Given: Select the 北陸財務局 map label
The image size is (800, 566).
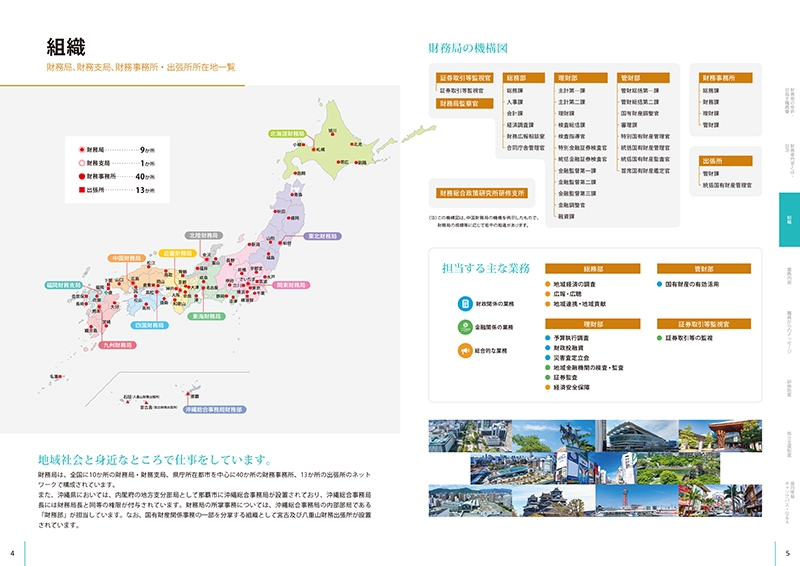Looking at the screenshot, I should (204, 235).
